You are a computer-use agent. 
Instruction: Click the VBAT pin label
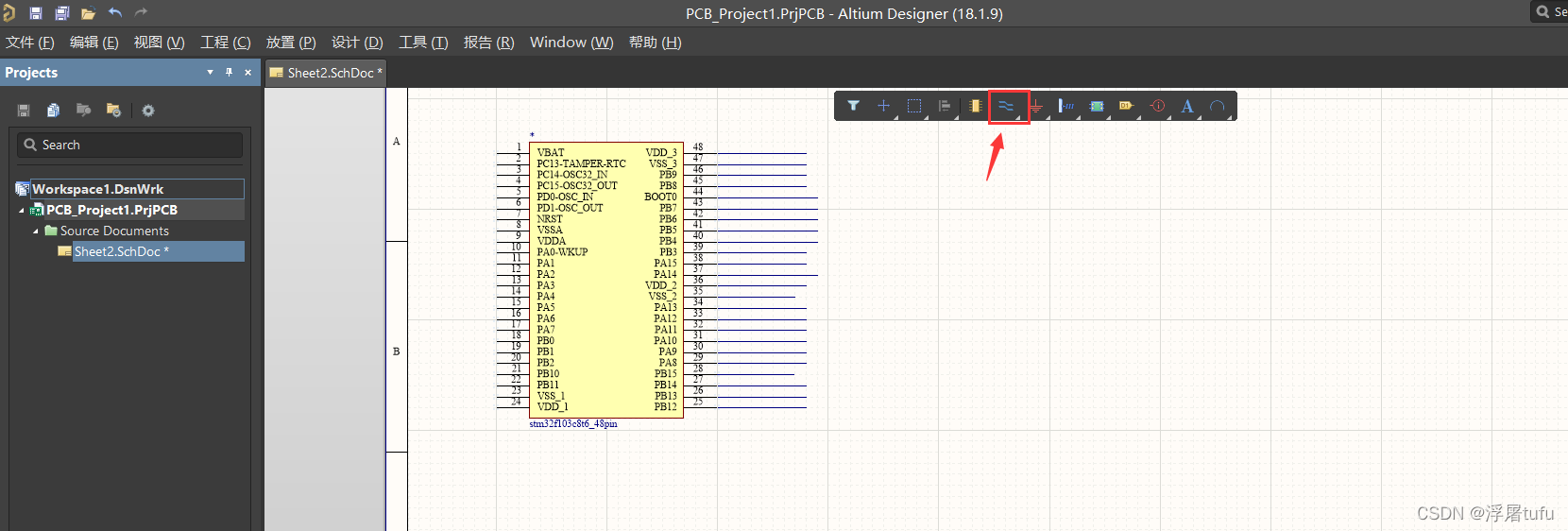(551, 152)
